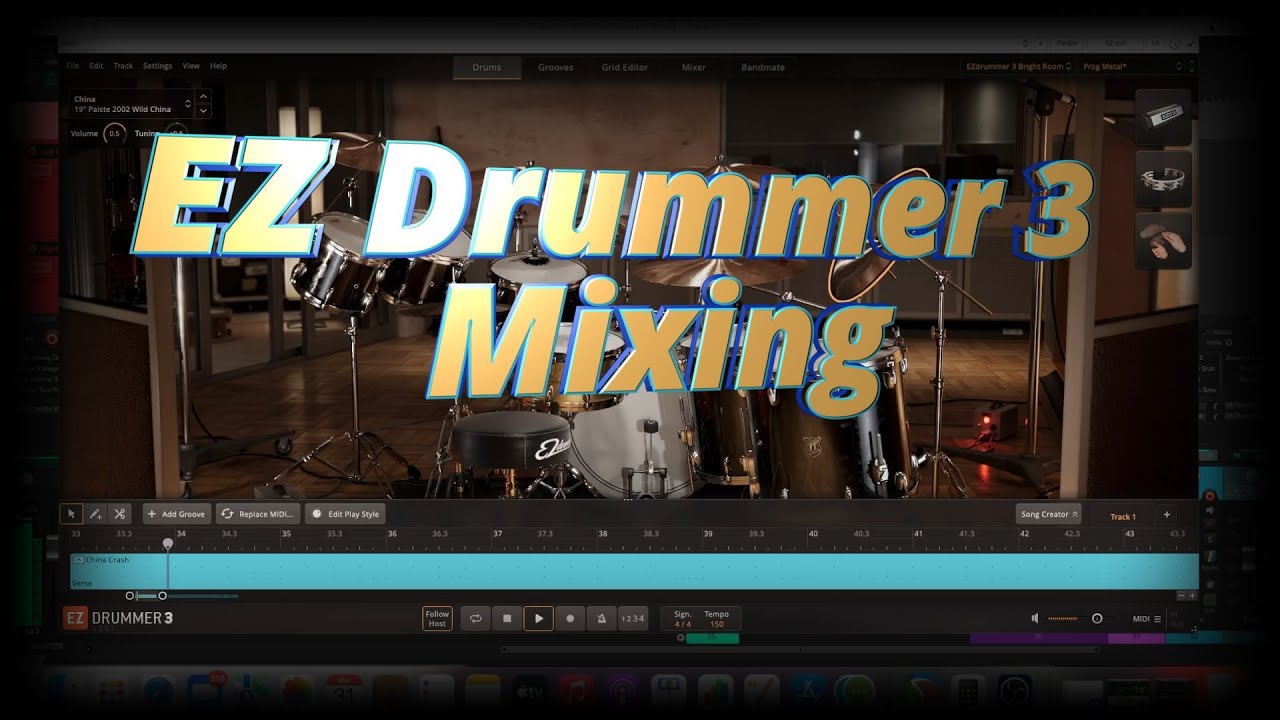Image resolution: width=1280 pixels, height=720 pixels.
Task: Open the Track menu
Action: point(123,66)
